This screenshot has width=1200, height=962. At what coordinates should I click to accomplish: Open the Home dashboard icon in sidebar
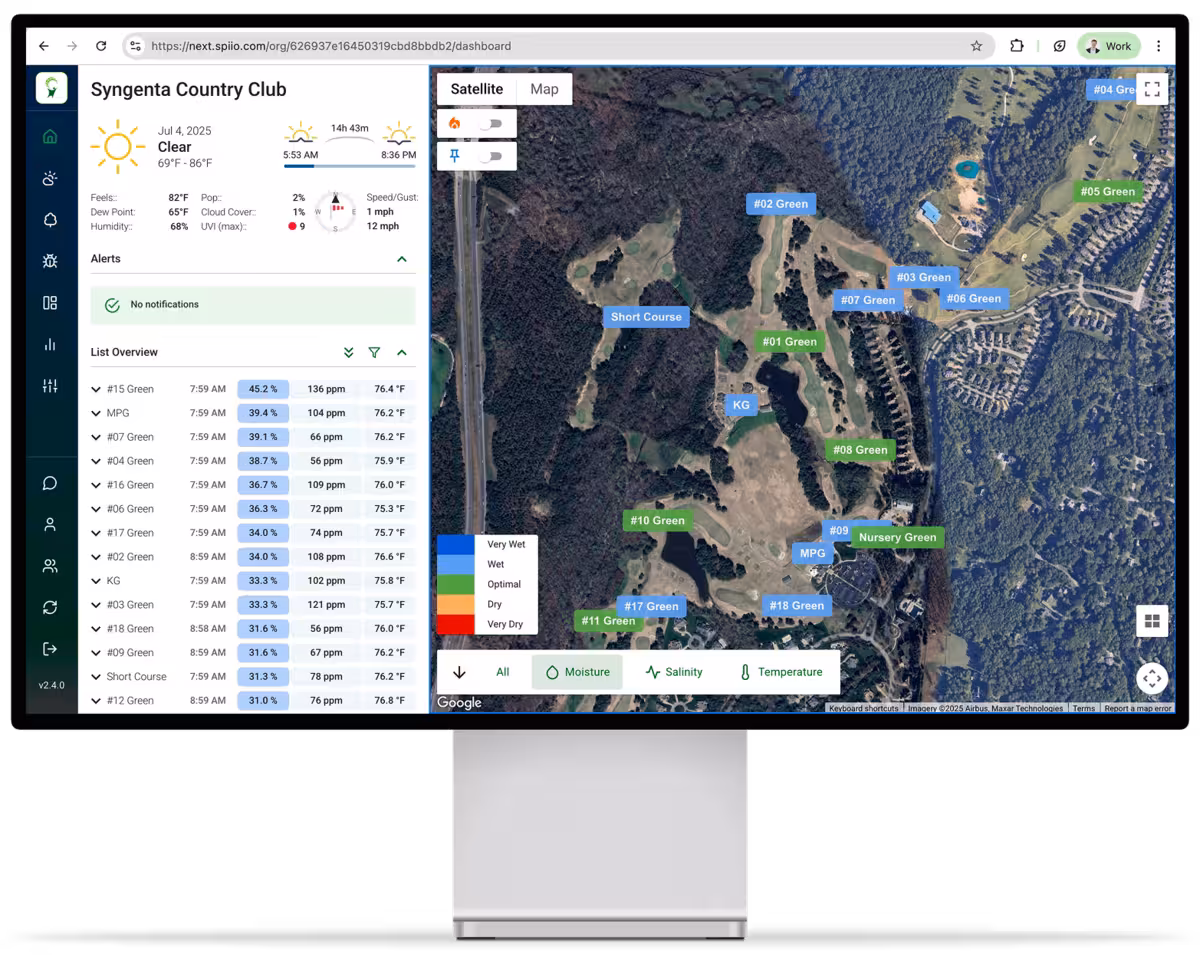(x=50, y=137)
